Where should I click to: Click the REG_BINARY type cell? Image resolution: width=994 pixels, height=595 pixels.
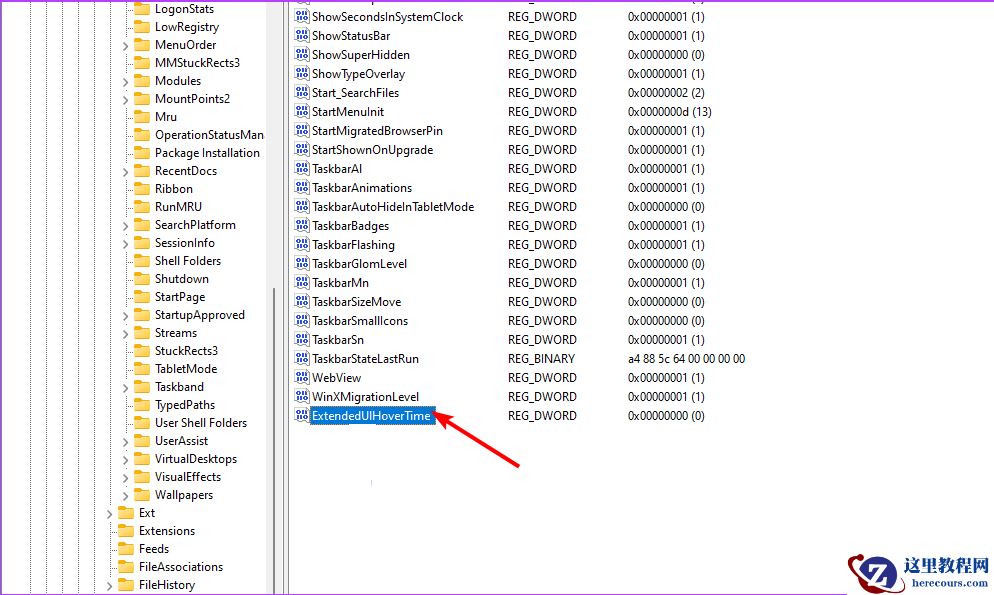[541, 359]
